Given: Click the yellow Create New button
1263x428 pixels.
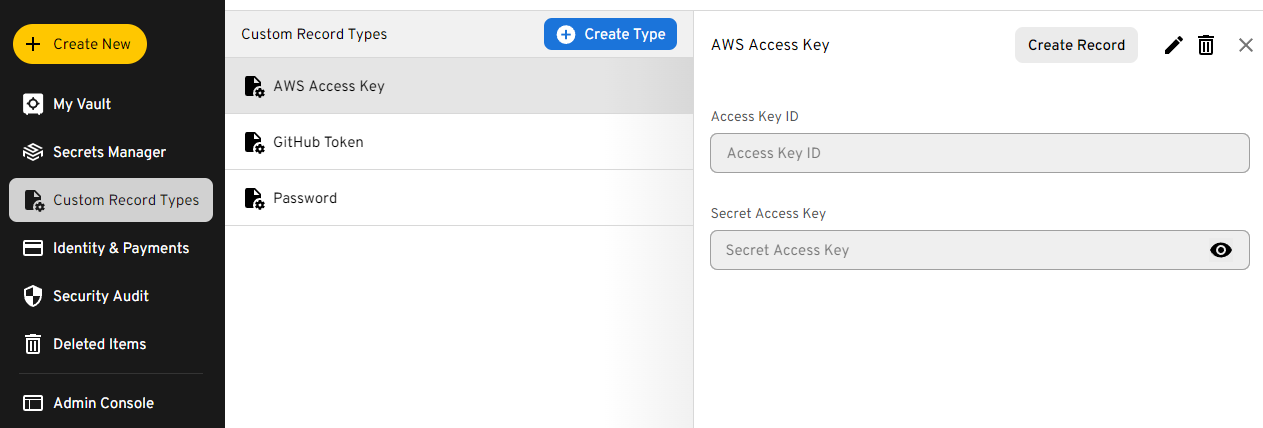Looking at the screenshot, I should [x=80, y=44].
